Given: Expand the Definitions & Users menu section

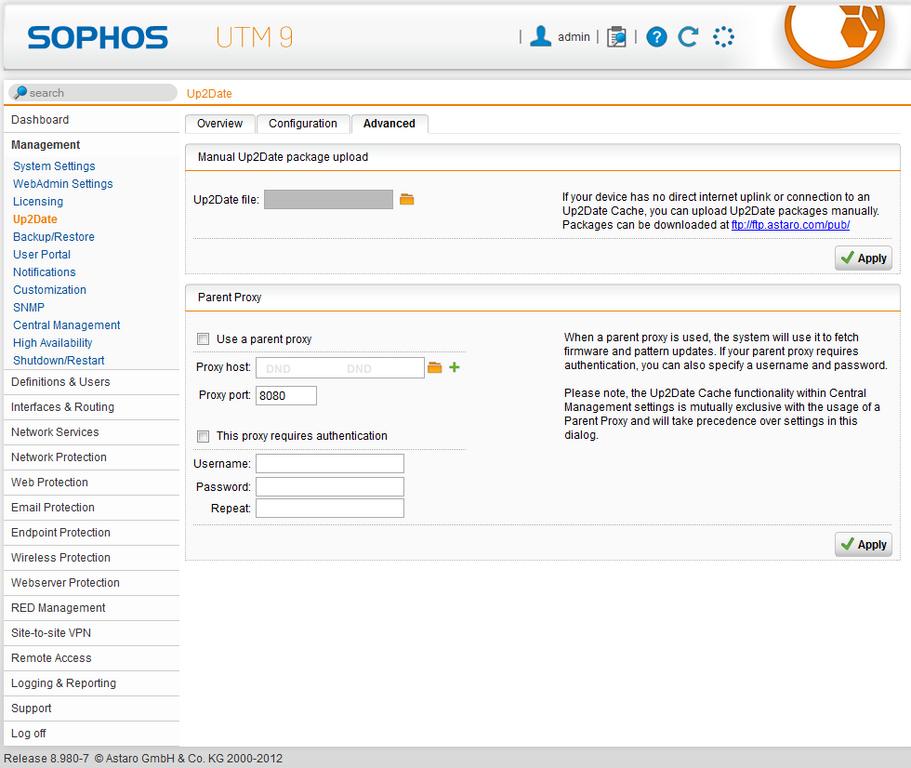Looking at the screenshot, I should click(x=61, y=382).
